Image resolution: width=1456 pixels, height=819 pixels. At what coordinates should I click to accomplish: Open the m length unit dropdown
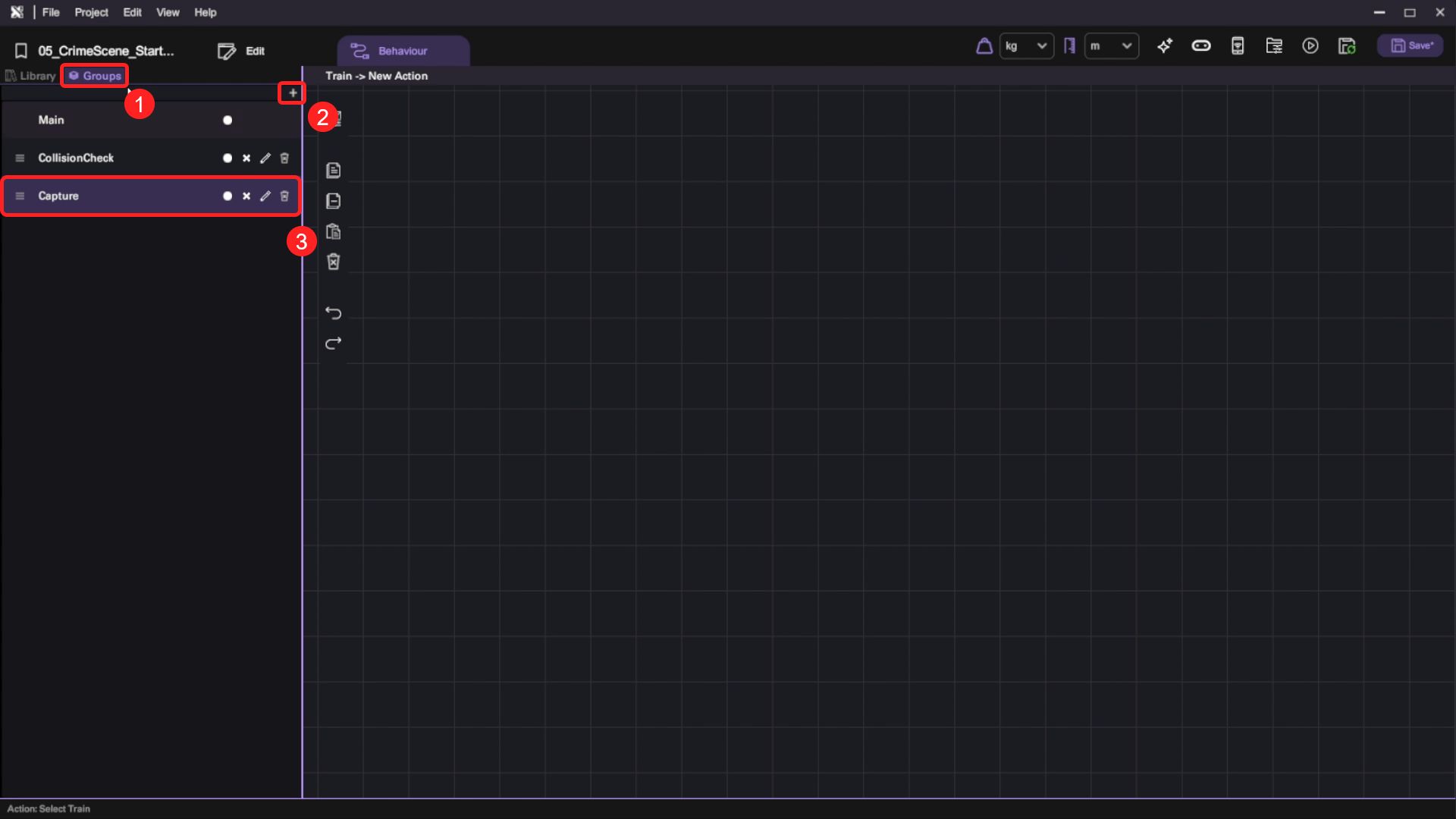click(x=1111, y=46)
